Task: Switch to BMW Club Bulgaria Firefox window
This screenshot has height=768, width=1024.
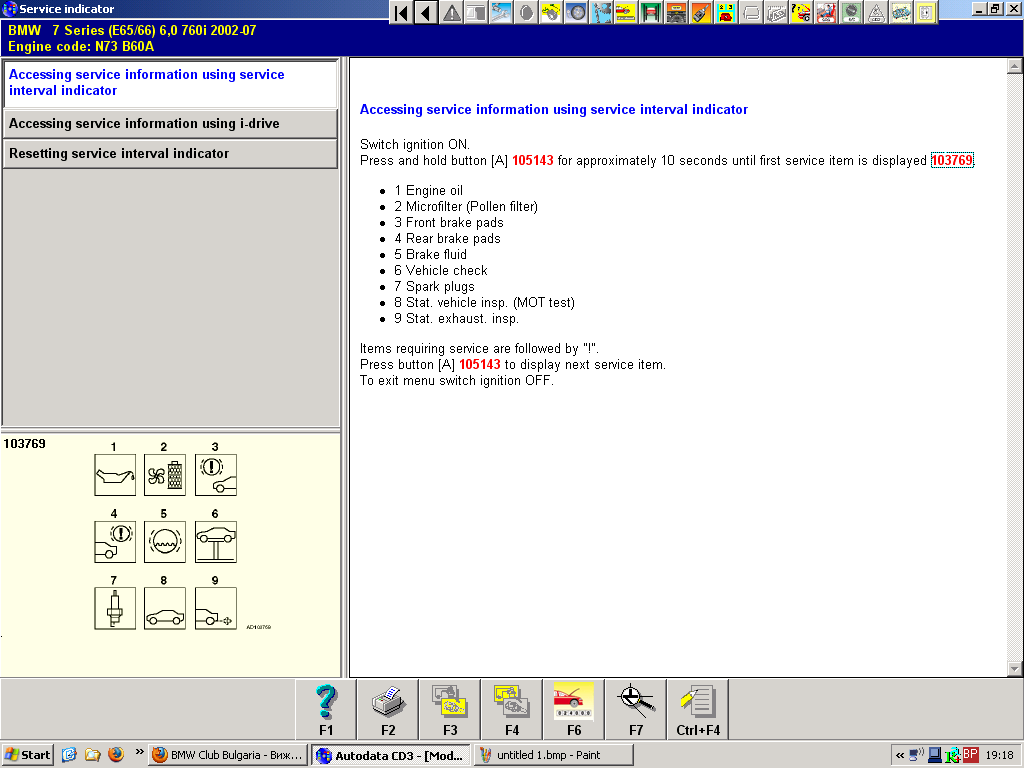Action: click(227, 755)
